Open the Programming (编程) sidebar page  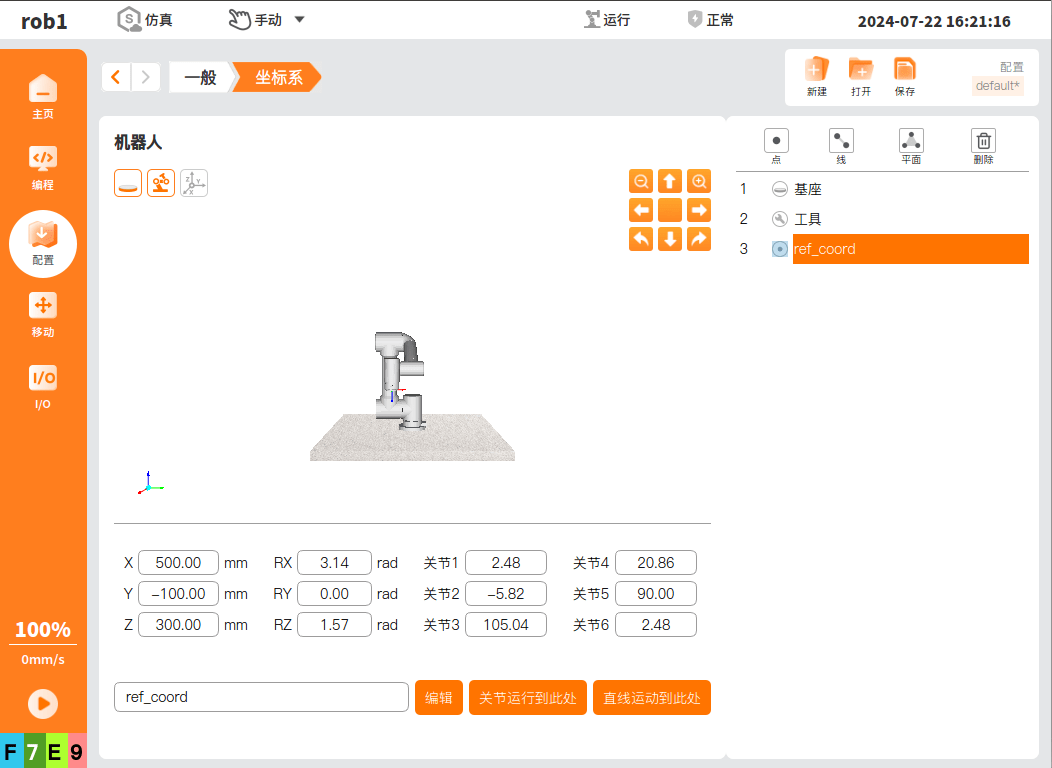(42, 166)
